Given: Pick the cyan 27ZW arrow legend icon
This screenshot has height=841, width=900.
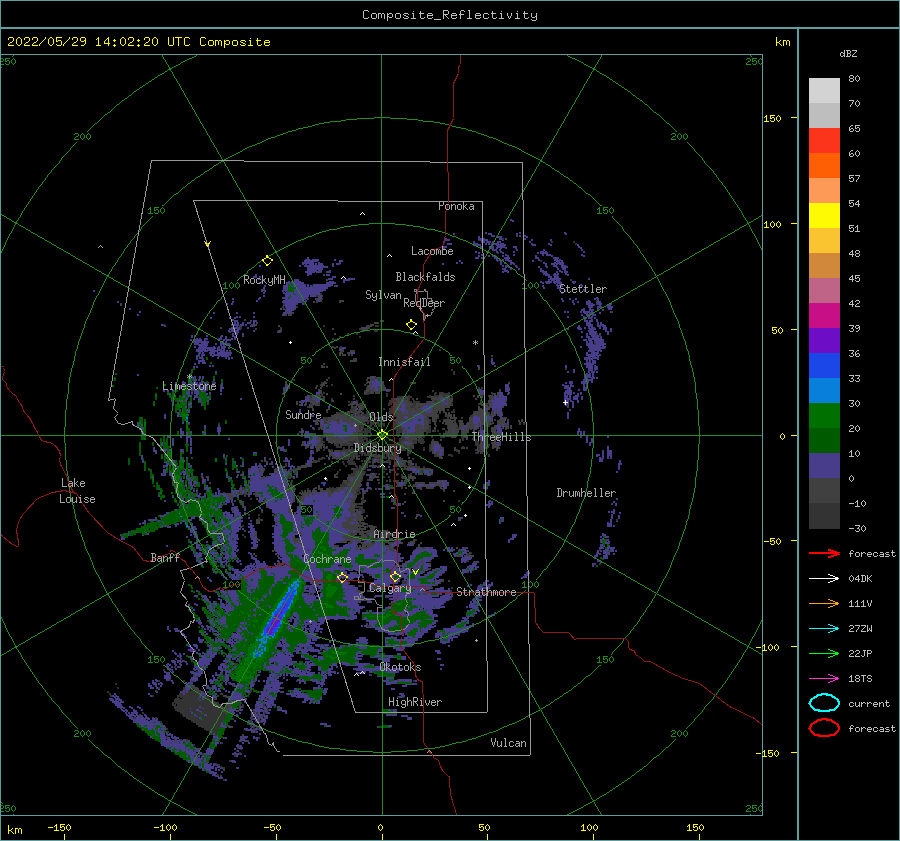Looking at the screenshot, I should pyautogui.click(x=824, y=629).
